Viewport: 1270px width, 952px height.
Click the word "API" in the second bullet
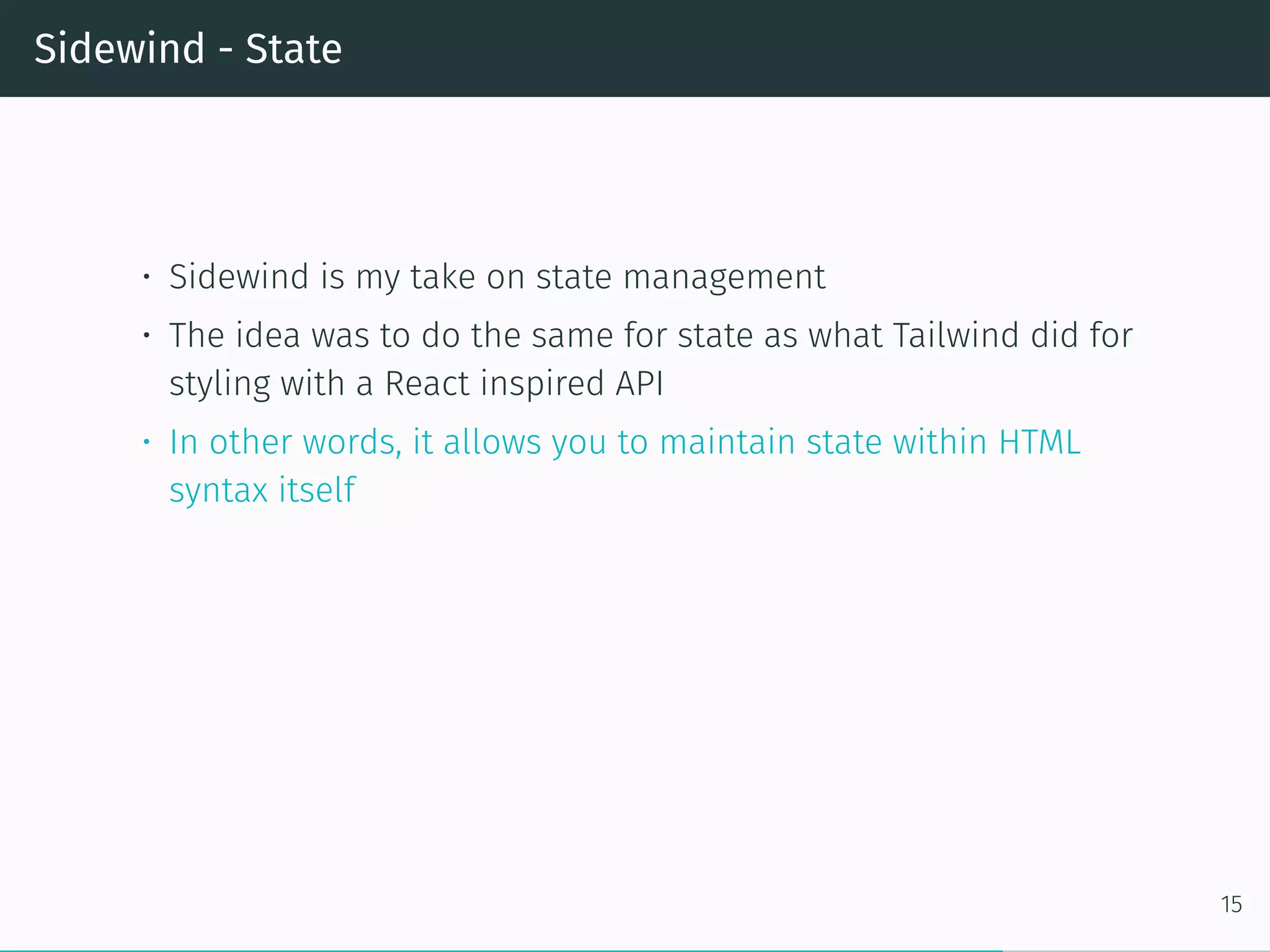(x=639, y=383)
